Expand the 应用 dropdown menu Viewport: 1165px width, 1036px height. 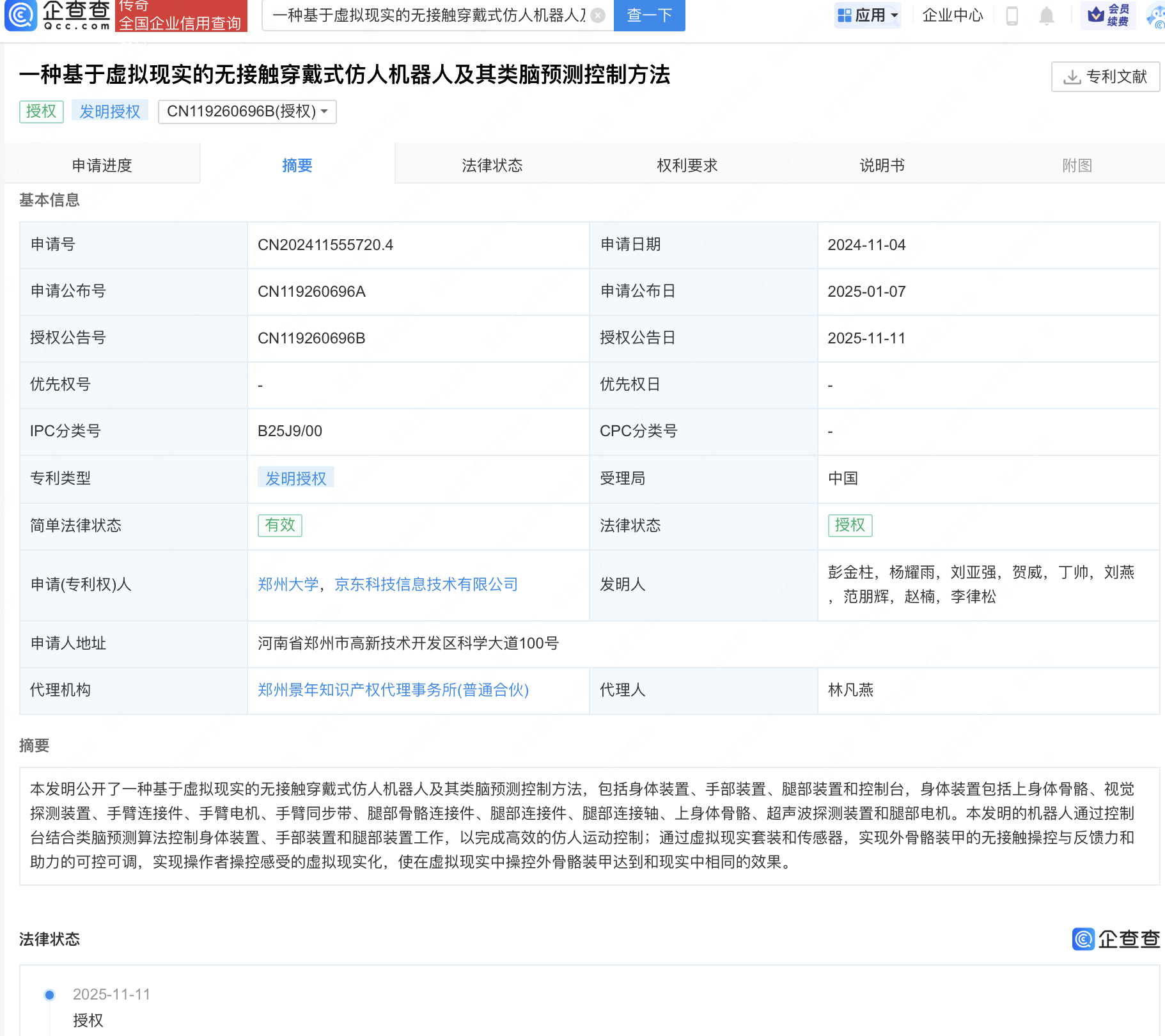pos(868,15)
